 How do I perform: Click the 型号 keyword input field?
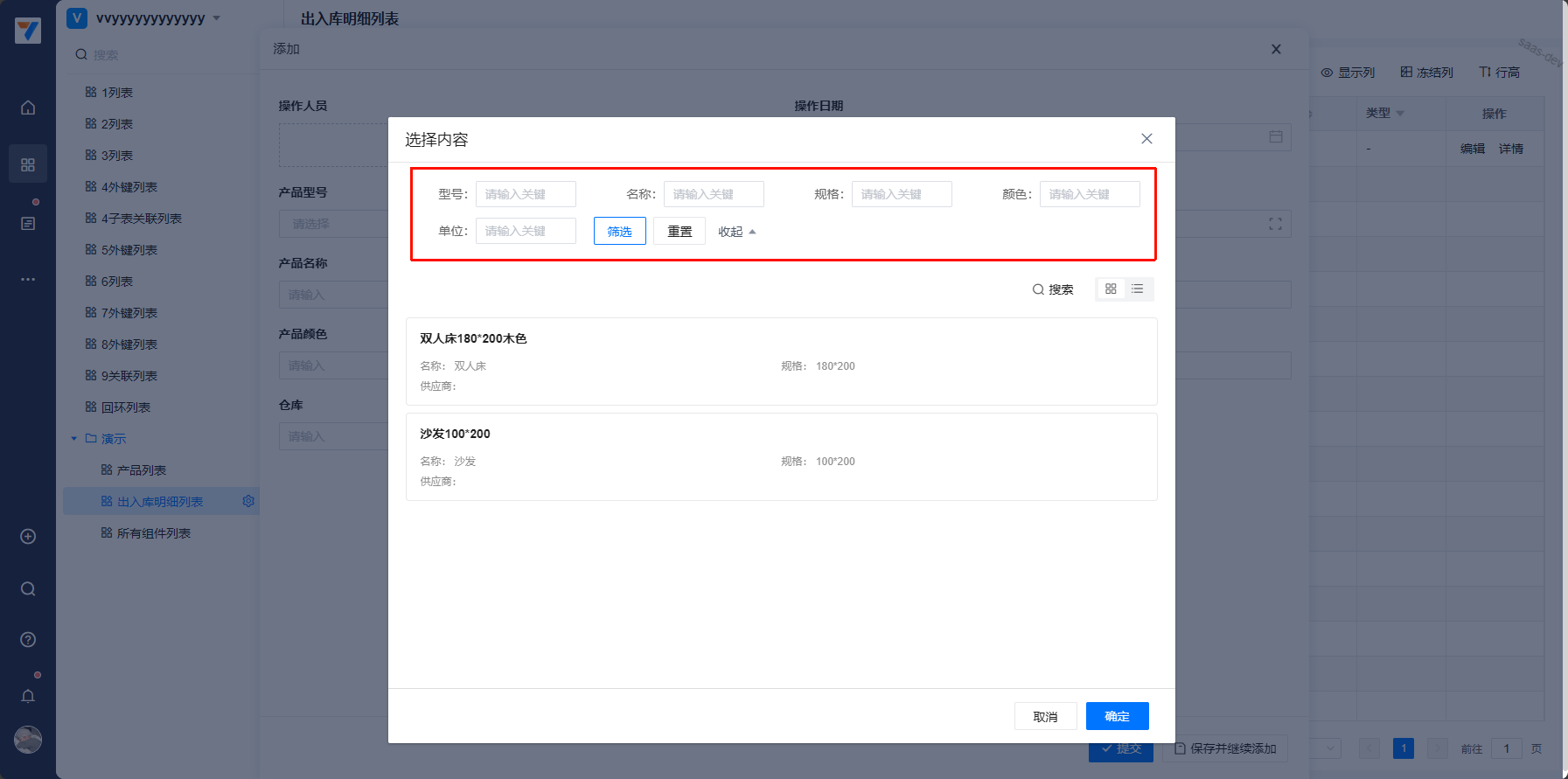526,194
